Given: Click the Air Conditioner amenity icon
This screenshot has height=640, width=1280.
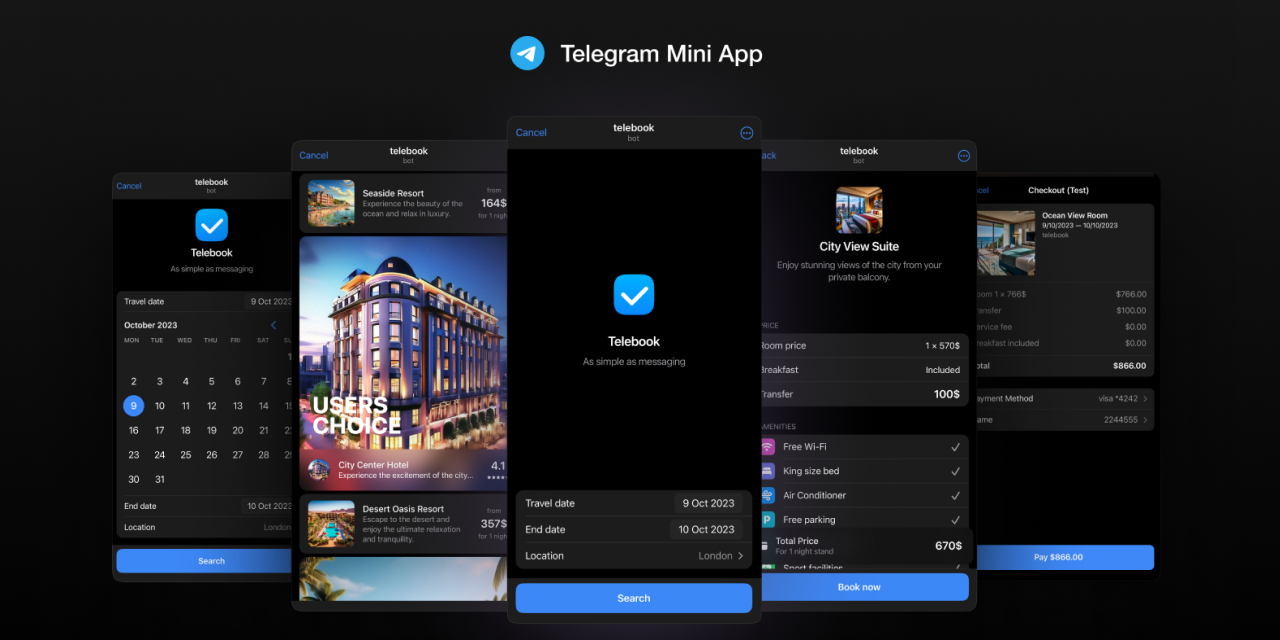Looking at the screenshot, I should [767, 495].
